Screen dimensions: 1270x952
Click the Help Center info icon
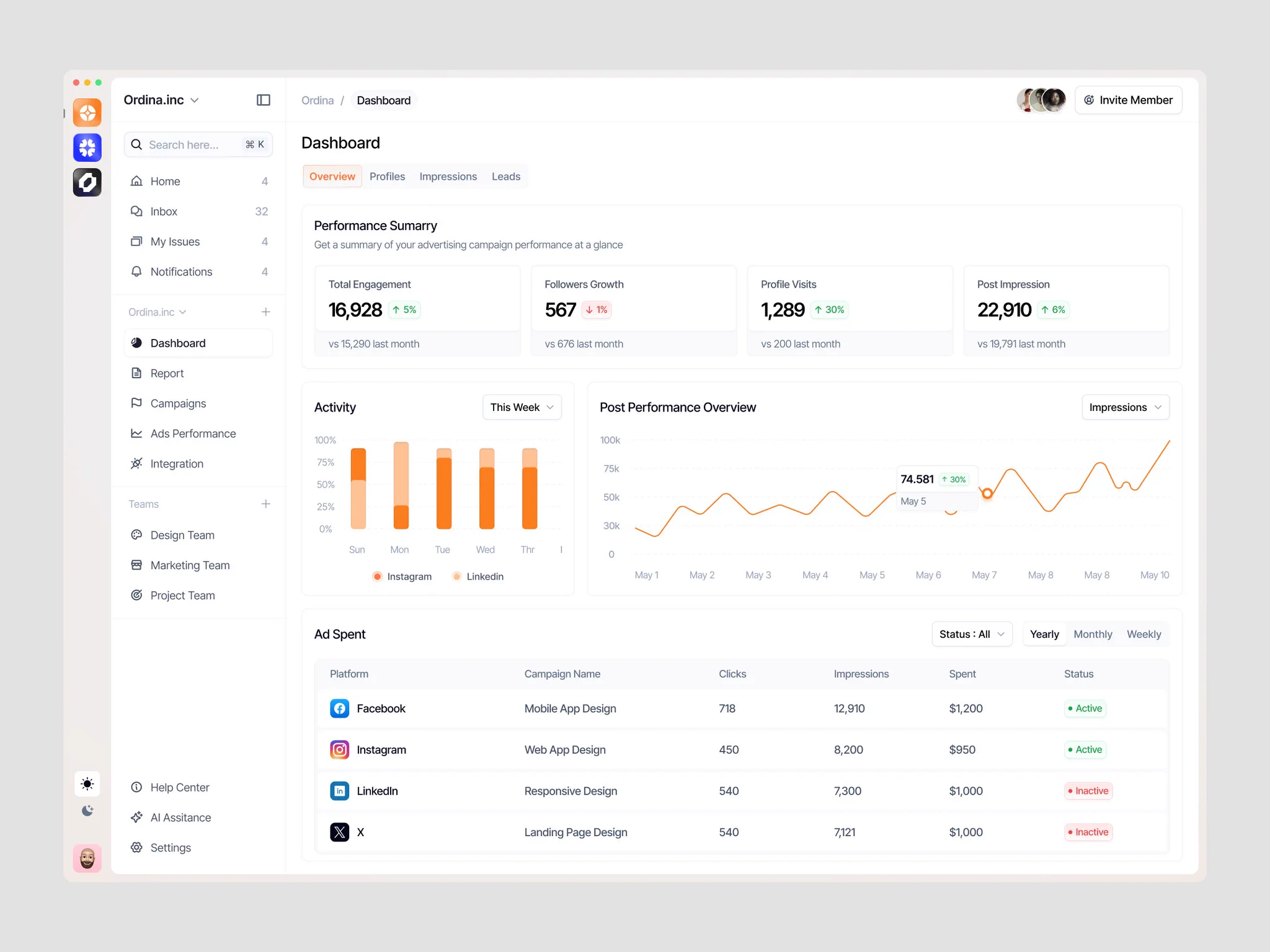136,787
